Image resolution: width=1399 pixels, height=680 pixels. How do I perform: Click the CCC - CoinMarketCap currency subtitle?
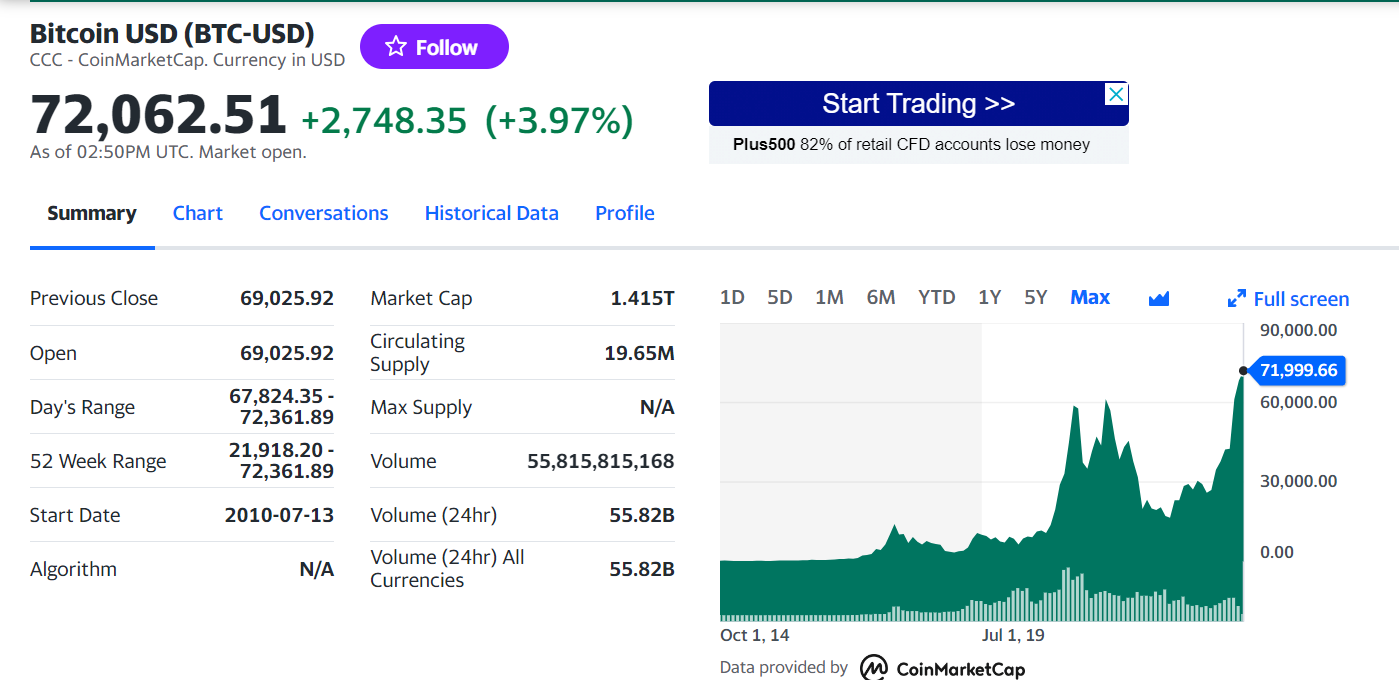click(187, 60)
